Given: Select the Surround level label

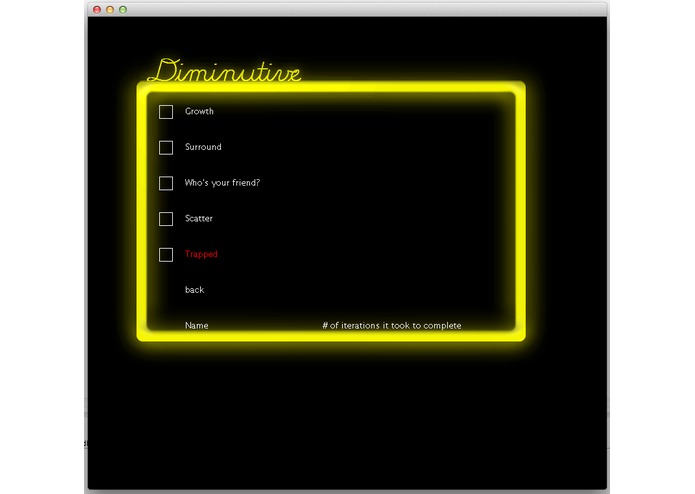Looking at the screenshot, I should [x=203, y=147].
